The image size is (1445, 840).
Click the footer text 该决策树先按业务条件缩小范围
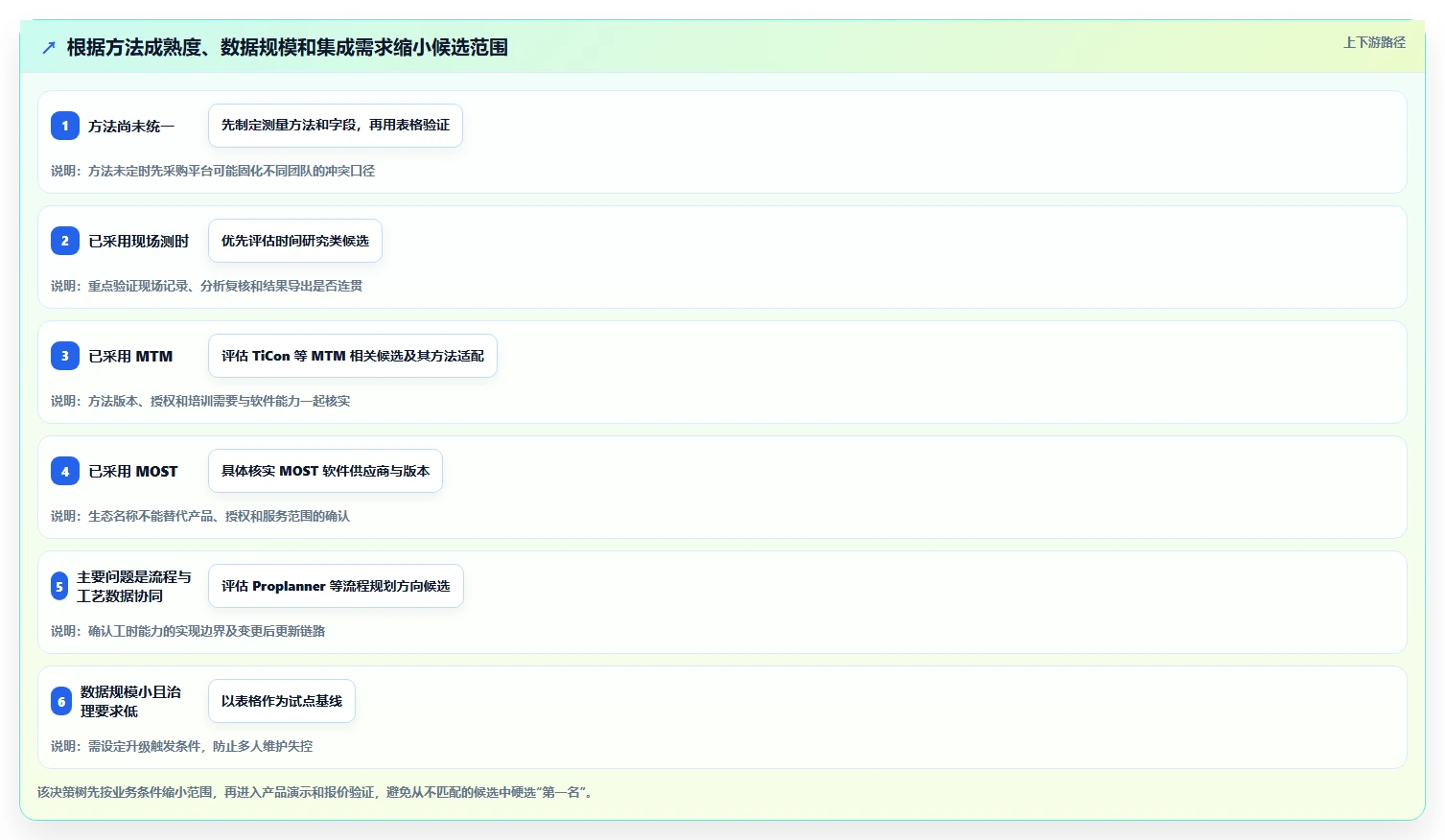point(125,792)
